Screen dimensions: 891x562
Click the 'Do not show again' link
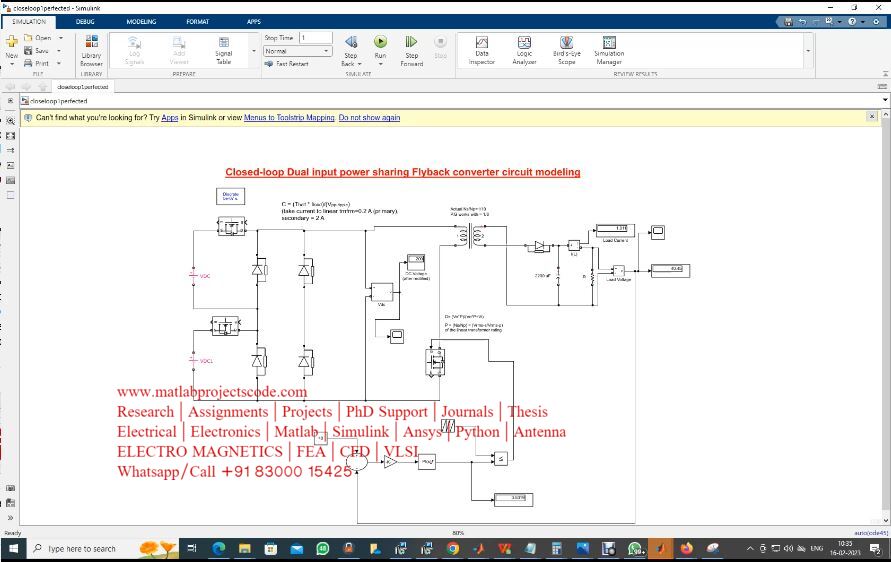pos(369,118)
